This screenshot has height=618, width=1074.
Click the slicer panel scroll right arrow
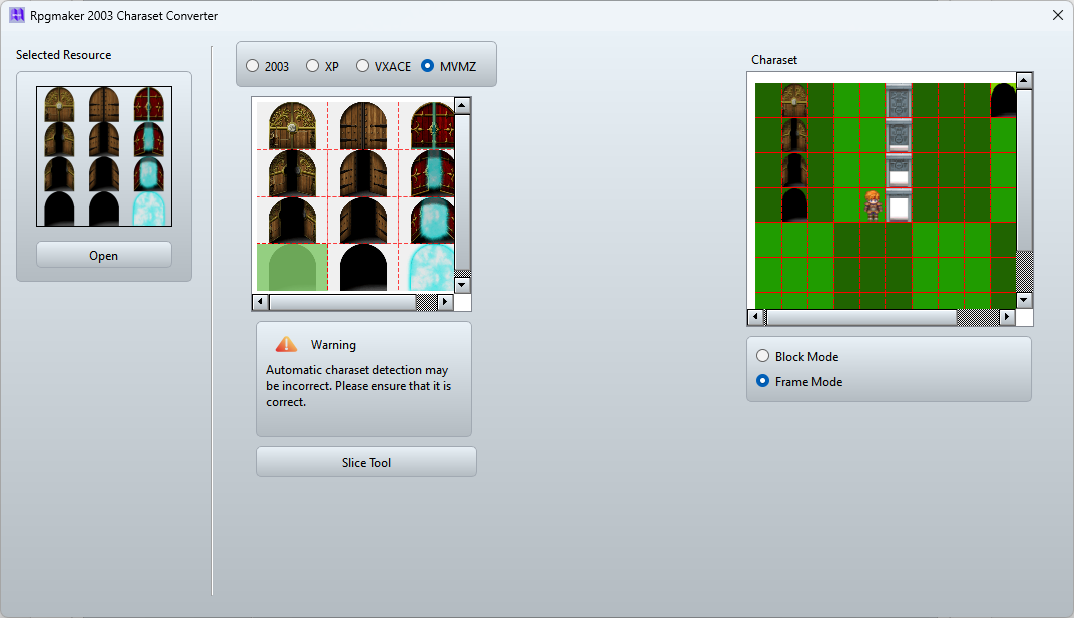pos(445,301)
